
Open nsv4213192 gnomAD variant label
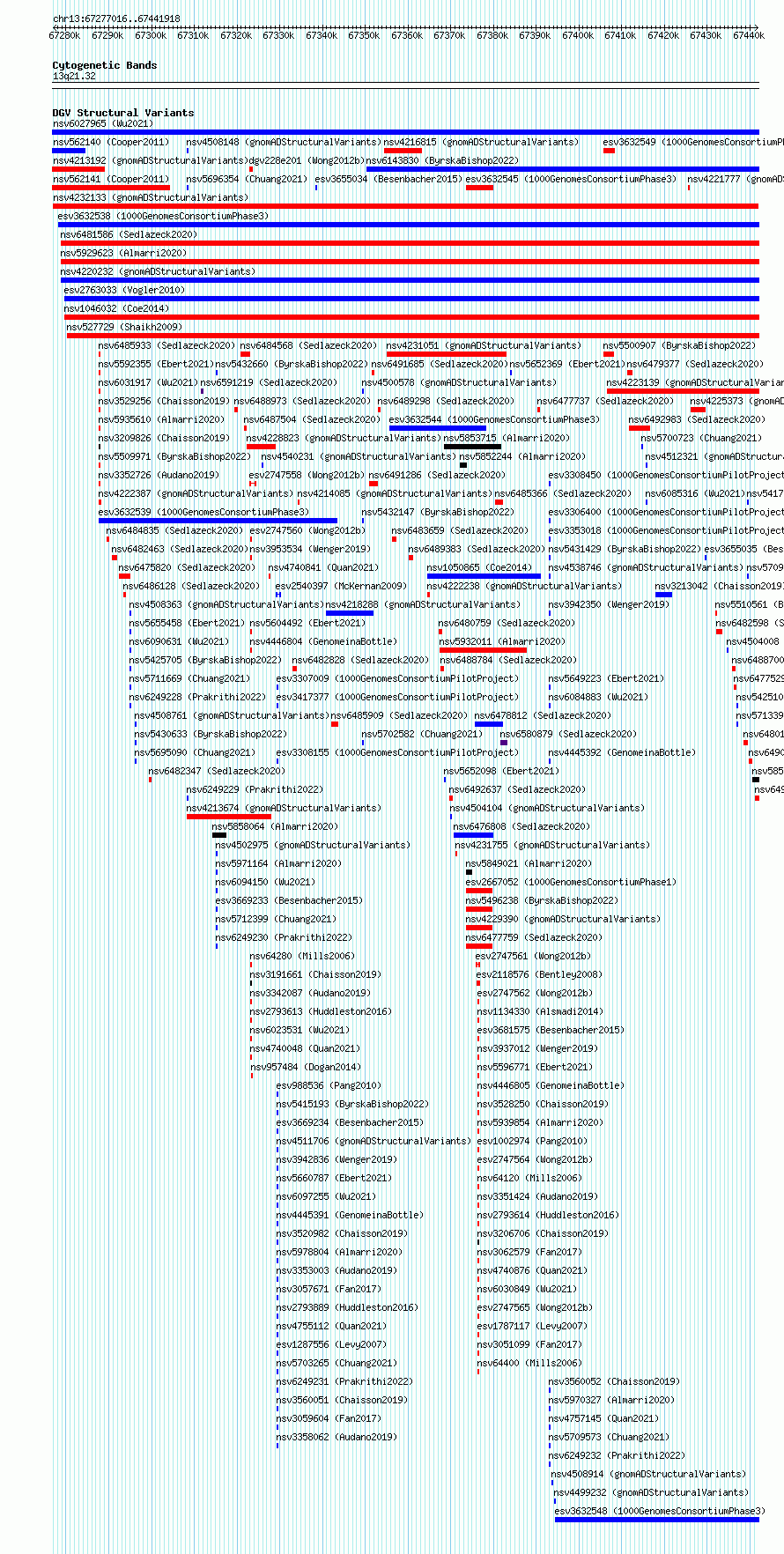(x=150, y=160)
